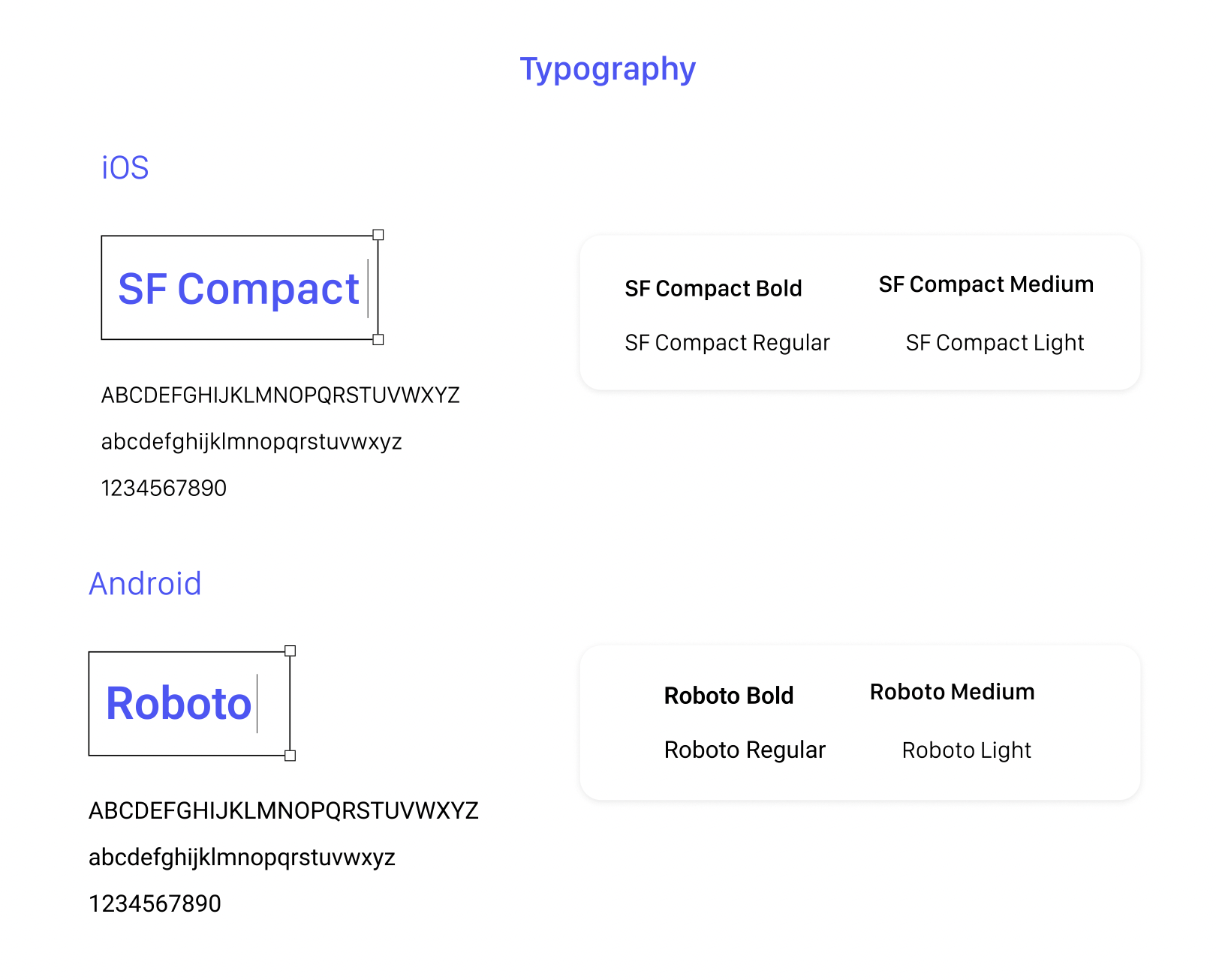Grab the top-right handle of SF Compact box
The image size is (1216, 980).
[x=378, y=235]
